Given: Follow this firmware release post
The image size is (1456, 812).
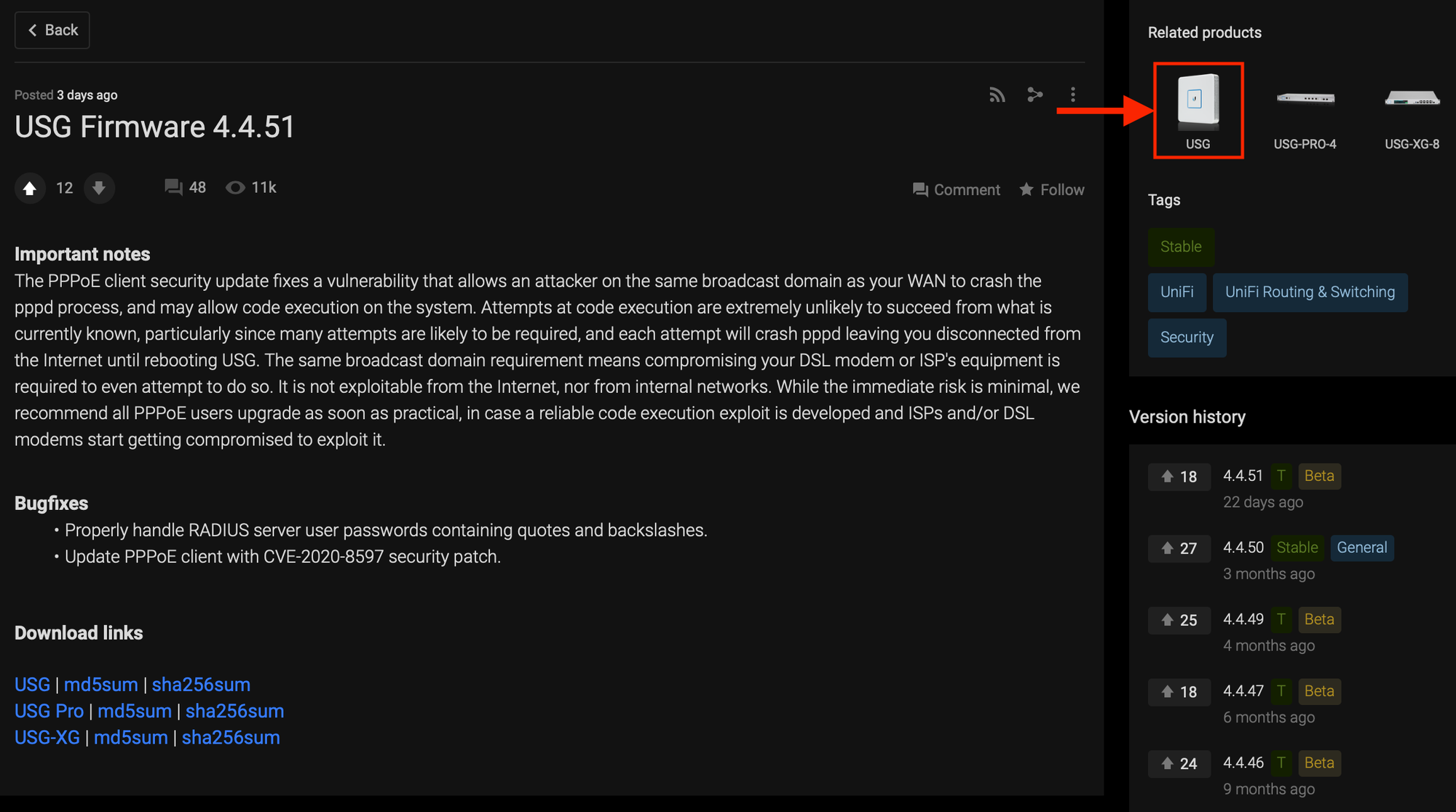Looking at the screenshot, I should 1051,190.
